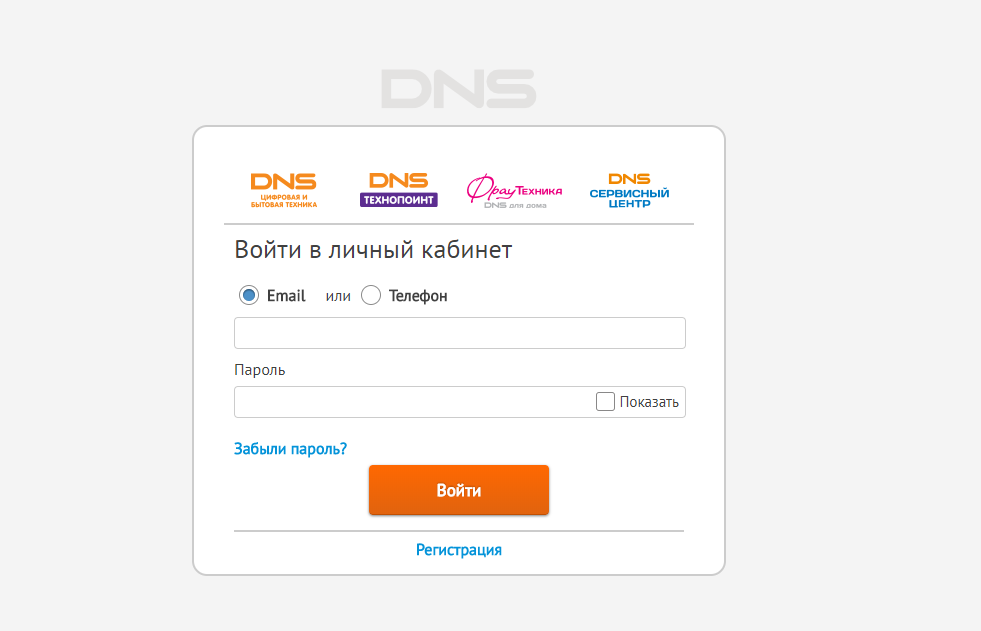Open the DNS Технопоинт brand logo
The height and width of the screenshot is (631, 981).
398,189
